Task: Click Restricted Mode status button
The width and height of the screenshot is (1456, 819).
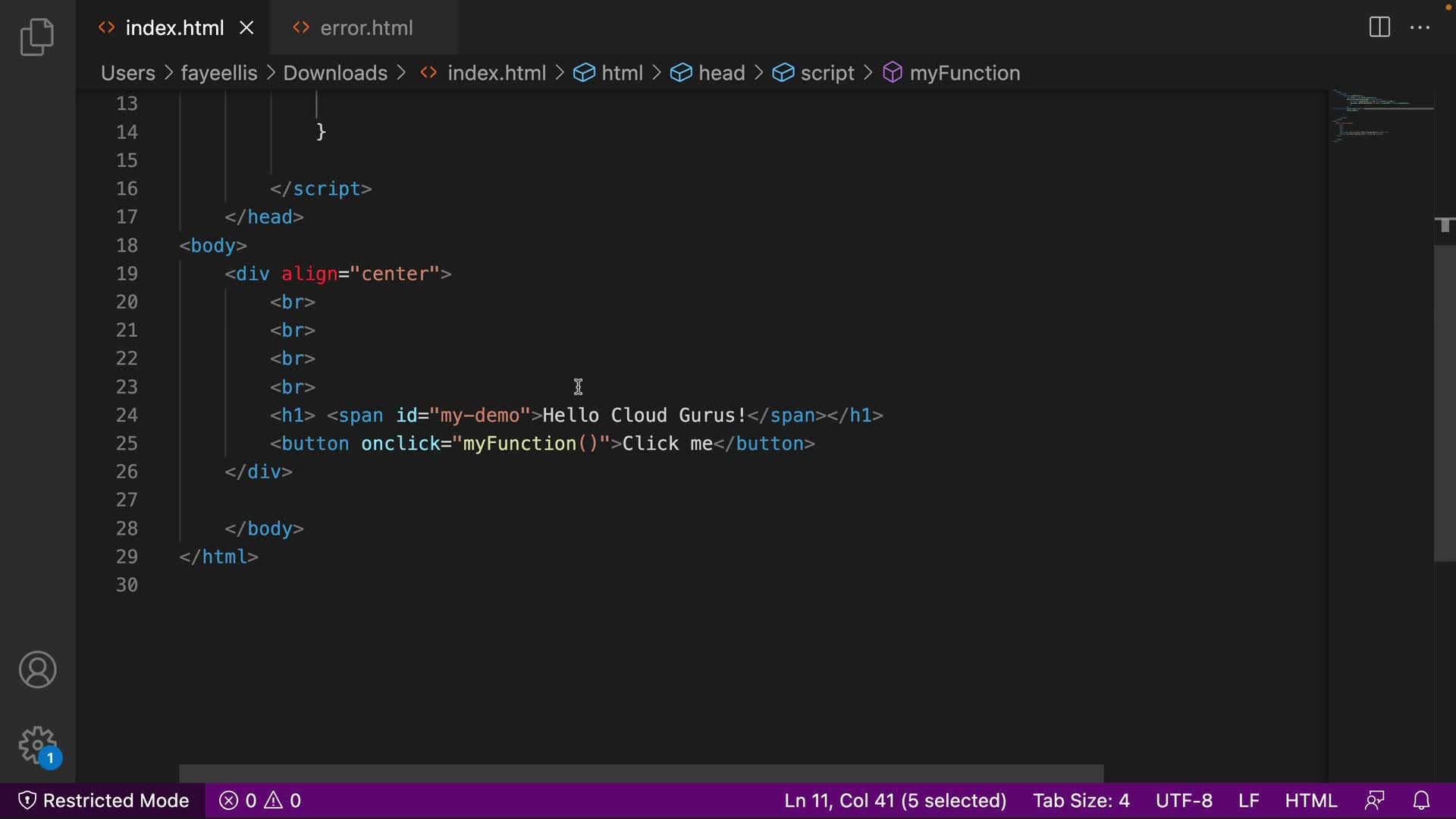Action: coord(103,801)
